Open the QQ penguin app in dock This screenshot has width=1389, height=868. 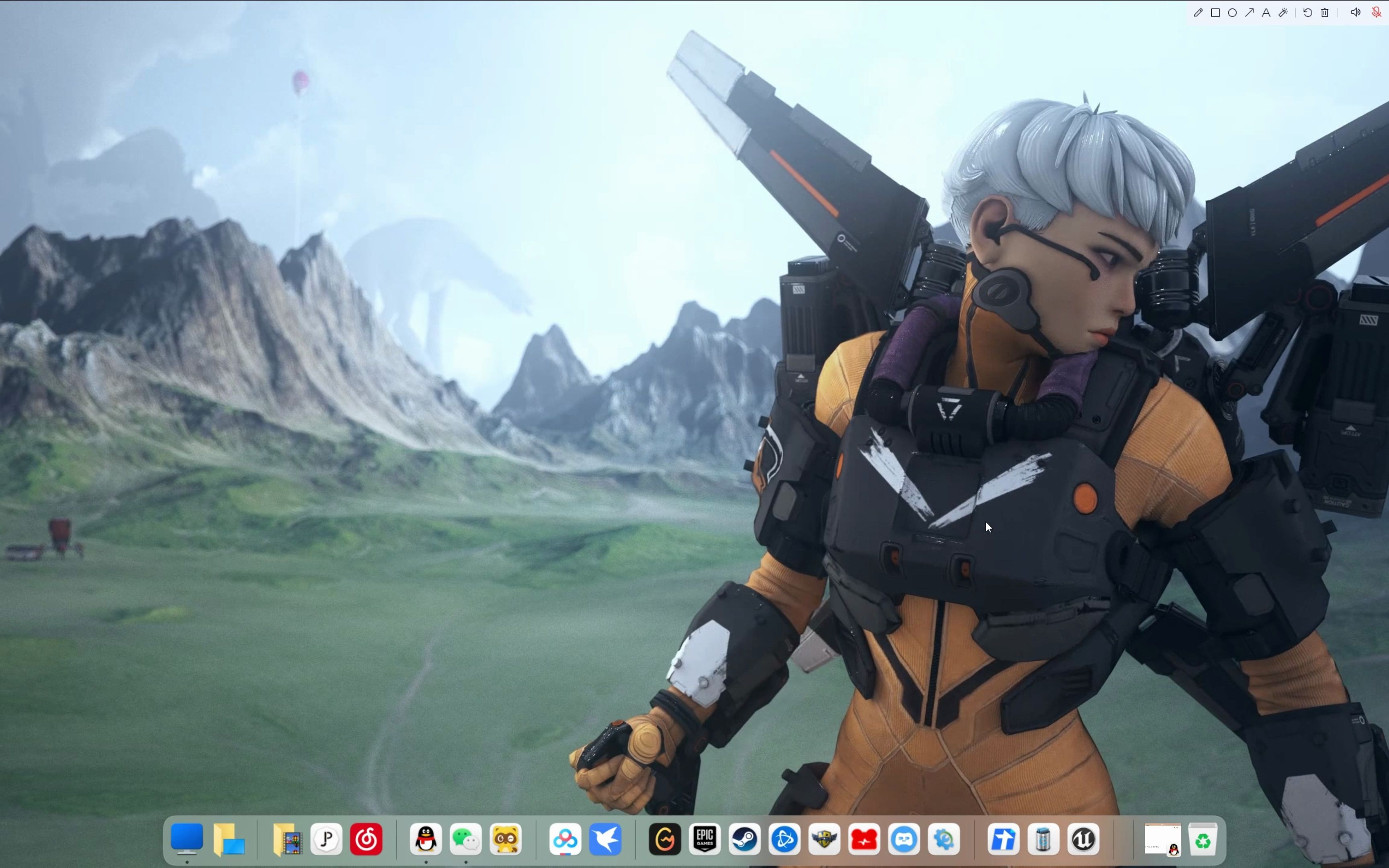tap(426, 839)
